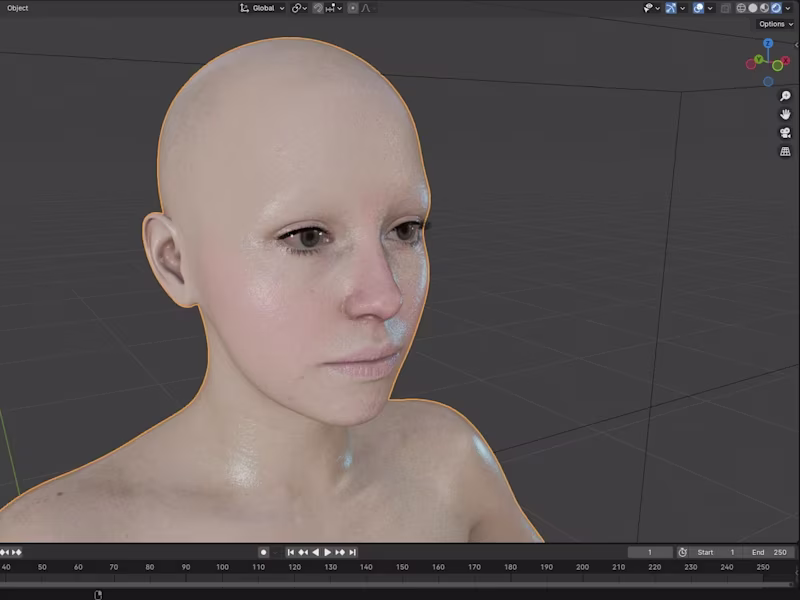The height and width of the screenshot is (600, 800).
Task: Click the blue Z axis on navigation gizmo
Action: tap(767, 44)
